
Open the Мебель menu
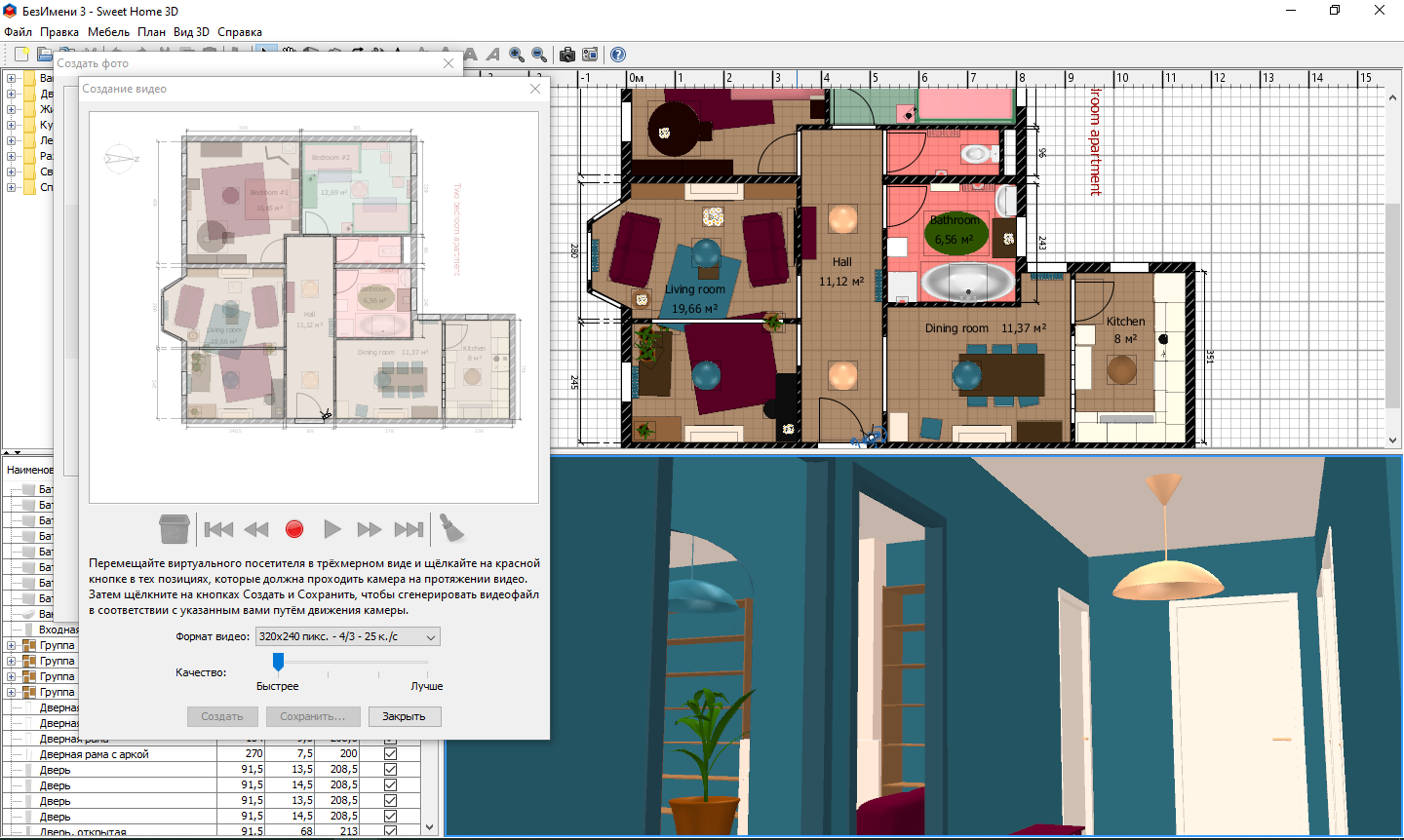tap(108, 32)
